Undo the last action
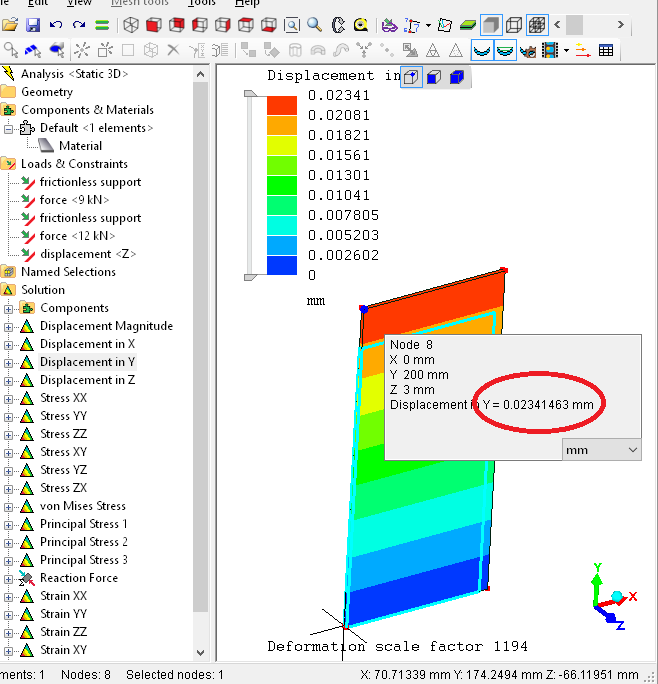The image size is (658, 684). coord(56,25)
